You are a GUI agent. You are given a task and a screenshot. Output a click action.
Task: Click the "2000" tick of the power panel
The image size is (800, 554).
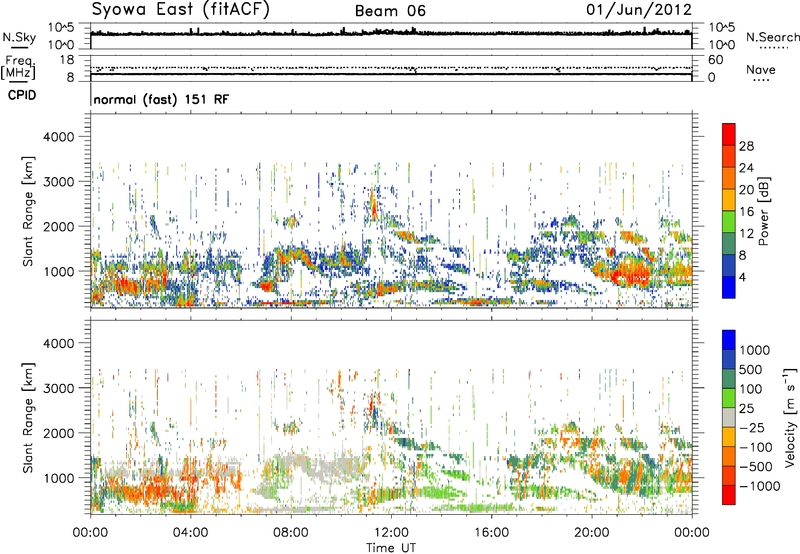click(58, 226)
